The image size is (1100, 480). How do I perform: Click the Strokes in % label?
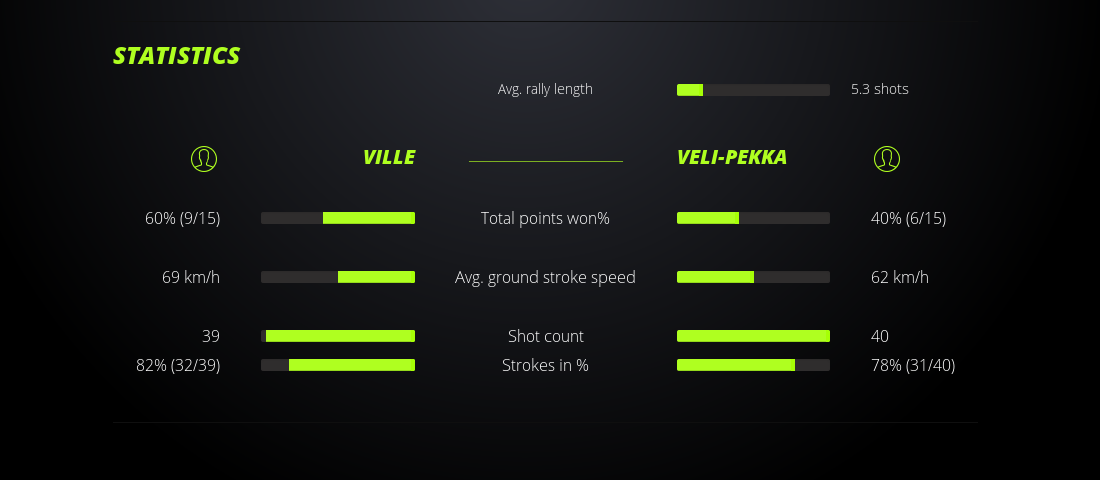(x=545, y=365)
